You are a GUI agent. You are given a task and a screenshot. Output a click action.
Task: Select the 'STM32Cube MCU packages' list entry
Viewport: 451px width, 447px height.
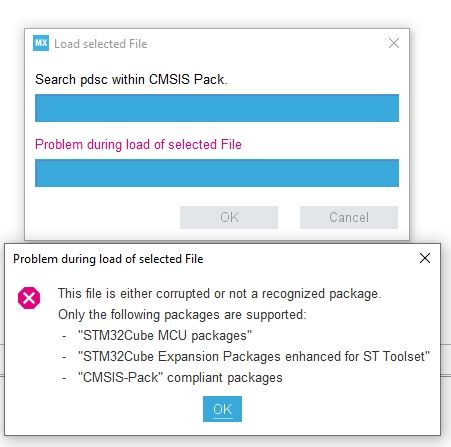pyautogui.click(x=165, y=335)
